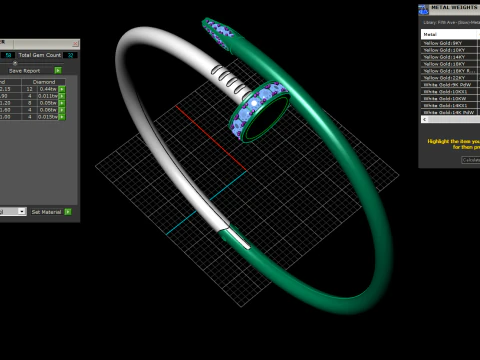Click the gem-set nail head in viewport

click(x=258, y=112)
